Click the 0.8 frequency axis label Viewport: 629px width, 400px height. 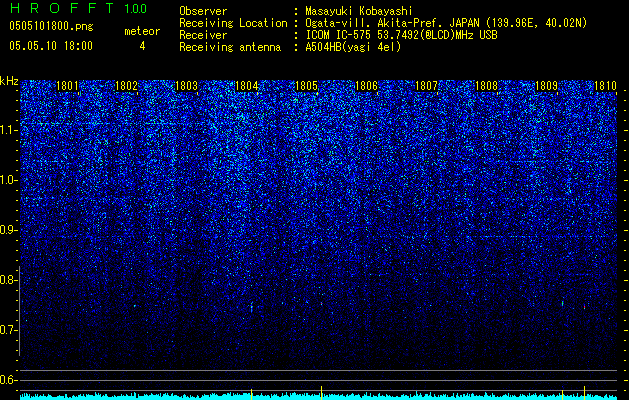[9, 280]
